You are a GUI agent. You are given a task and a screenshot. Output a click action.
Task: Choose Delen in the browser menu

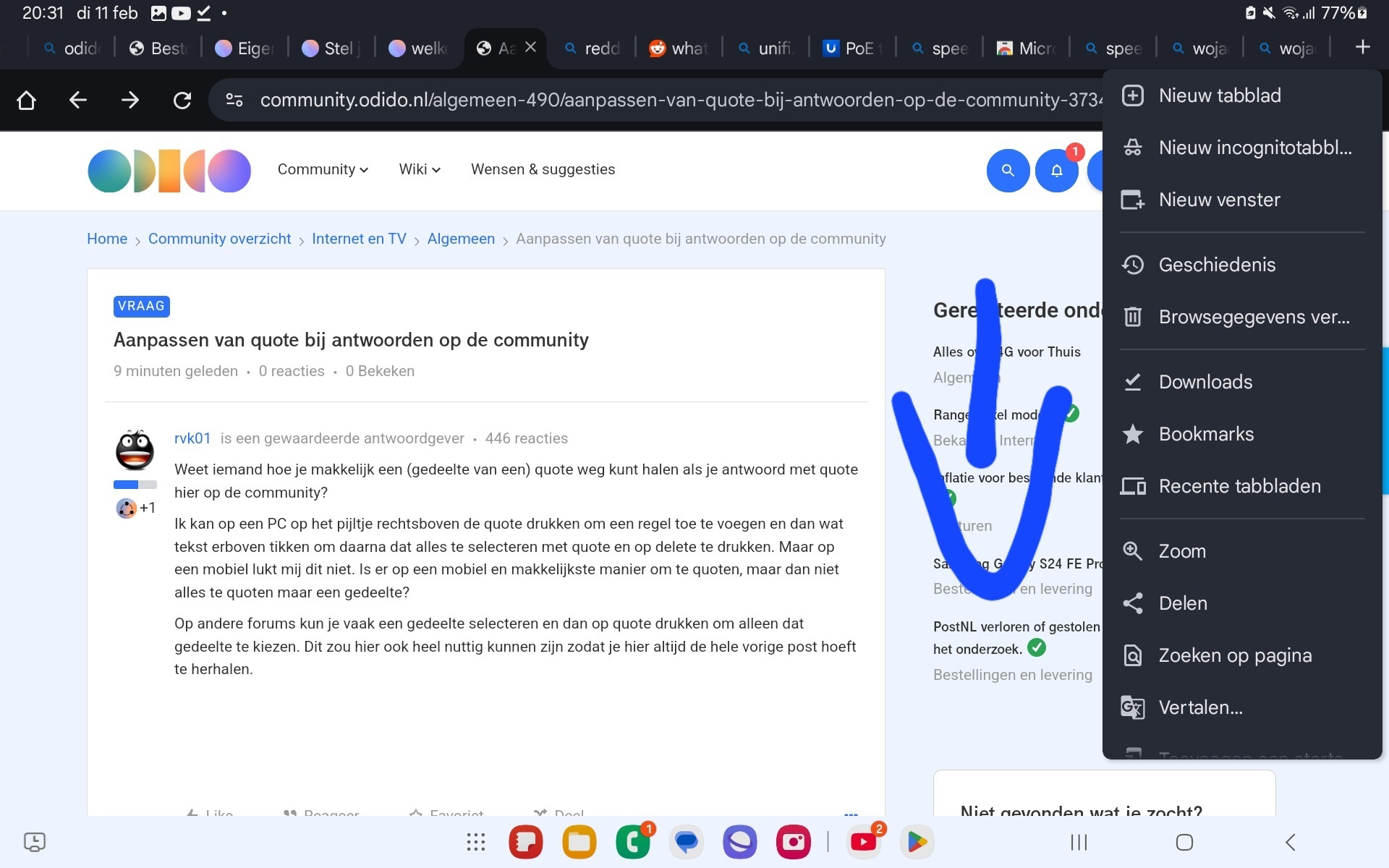click(x=1242, y=603)
